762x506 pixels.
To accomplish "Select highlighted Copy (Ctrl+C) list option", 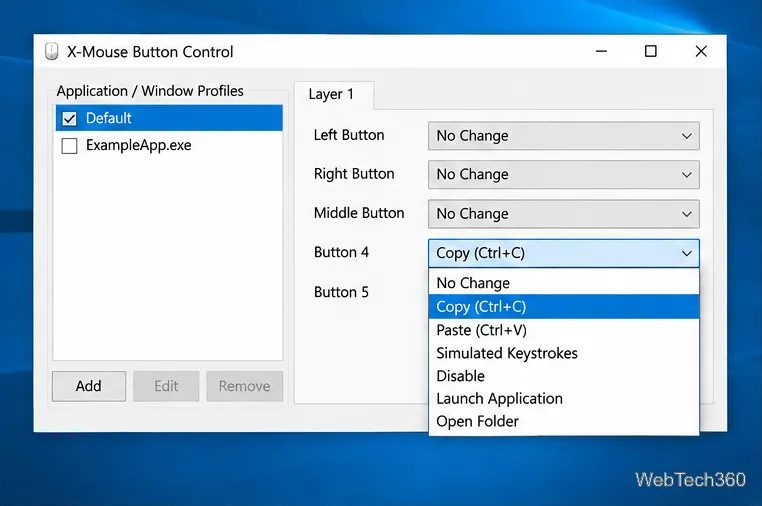I will tap(564, 307).
